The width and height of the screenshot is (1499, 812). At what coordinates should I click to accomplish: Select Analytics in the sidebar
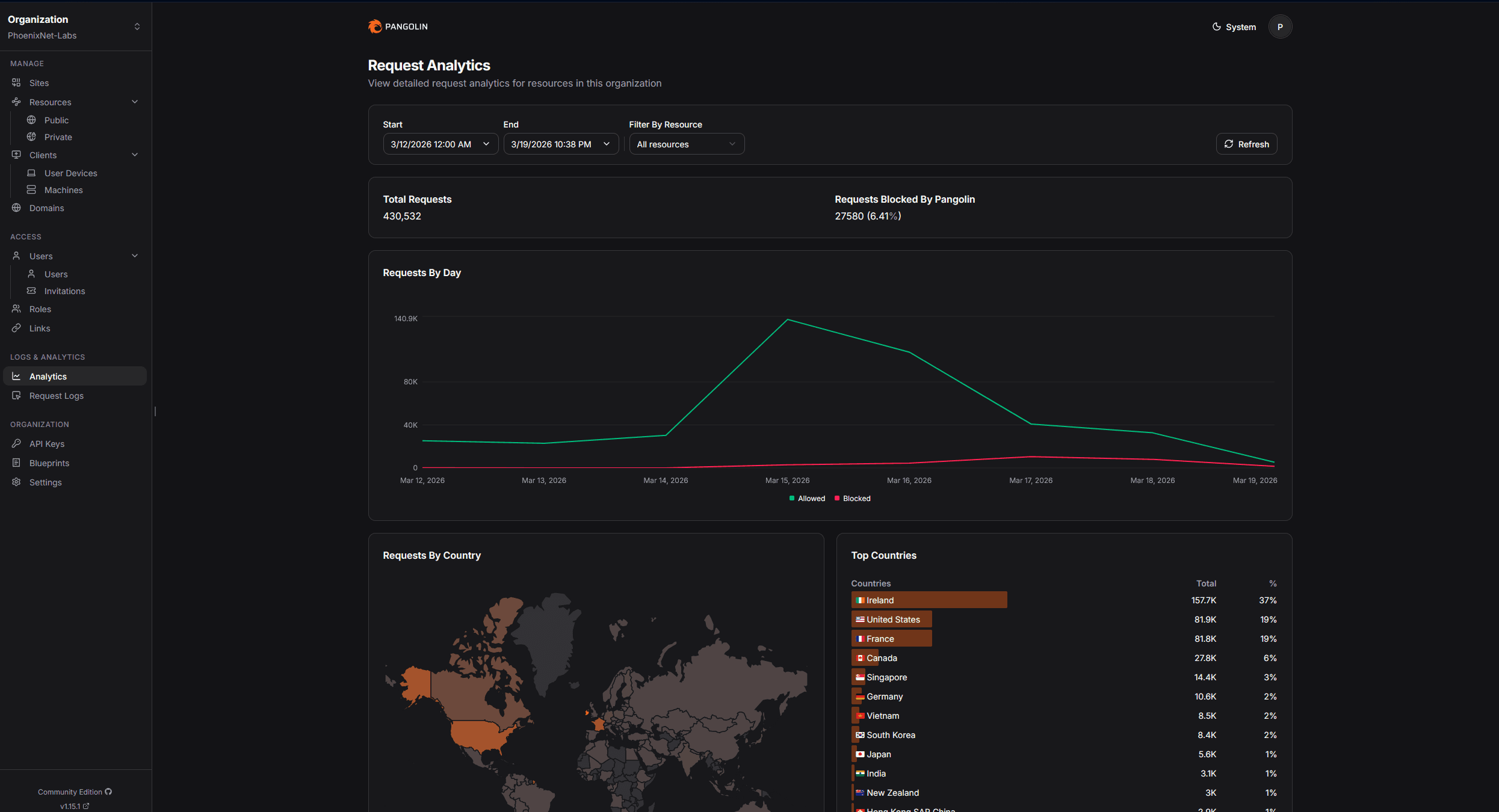(48, 377)
